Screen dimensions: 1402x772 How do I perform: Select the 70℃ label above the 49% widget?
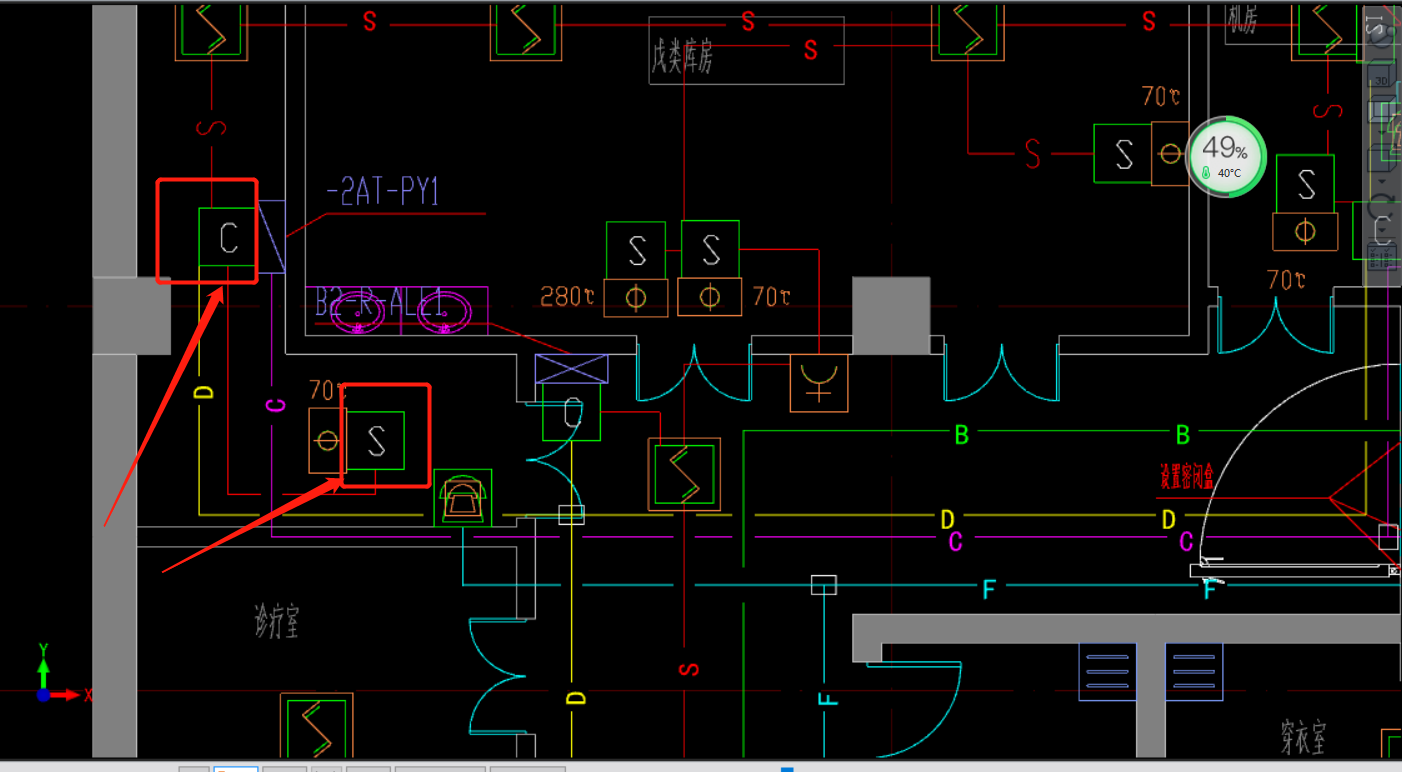click(x=1161, y=97)
